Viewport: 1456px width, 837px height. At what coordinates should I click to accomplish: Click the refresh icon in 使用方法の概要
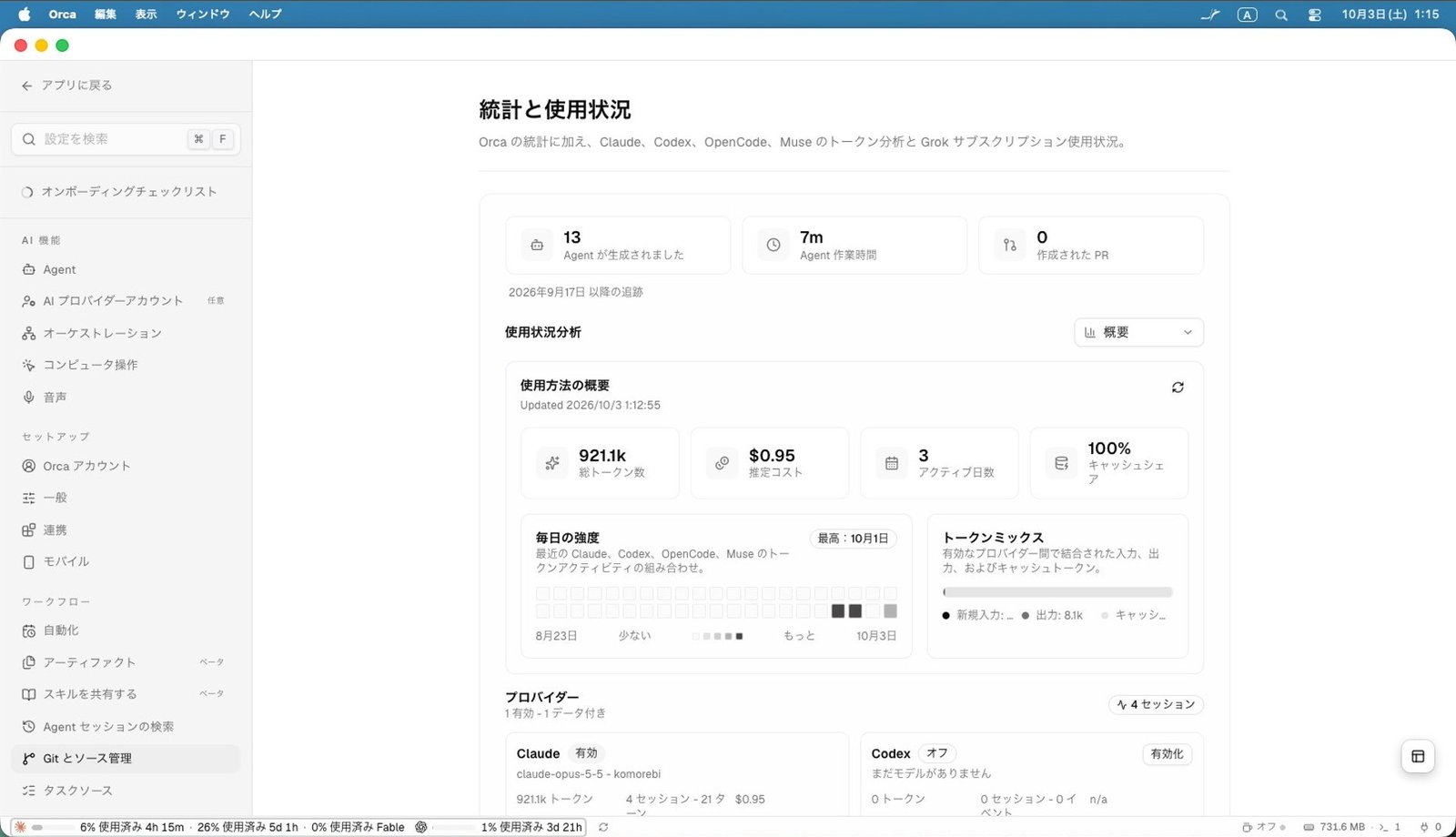1178,388
